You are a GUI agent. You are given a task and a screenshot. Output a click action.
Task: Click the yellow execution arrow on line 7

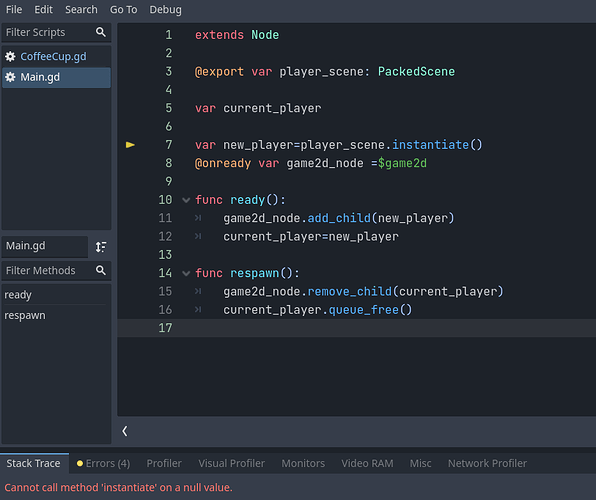click(130, 145)
